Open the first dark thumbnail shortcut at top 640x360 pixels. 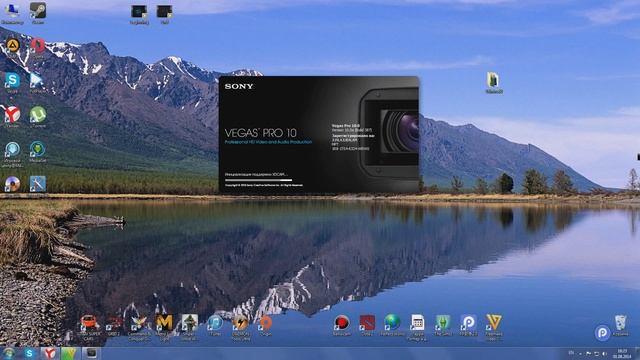(x=139, y=13)
